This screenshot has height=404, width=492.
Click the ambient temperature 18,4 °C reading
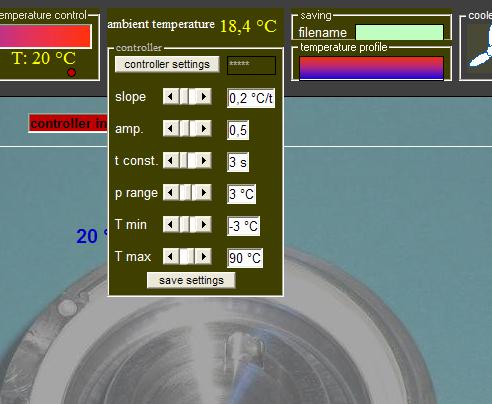coord(248,26)
